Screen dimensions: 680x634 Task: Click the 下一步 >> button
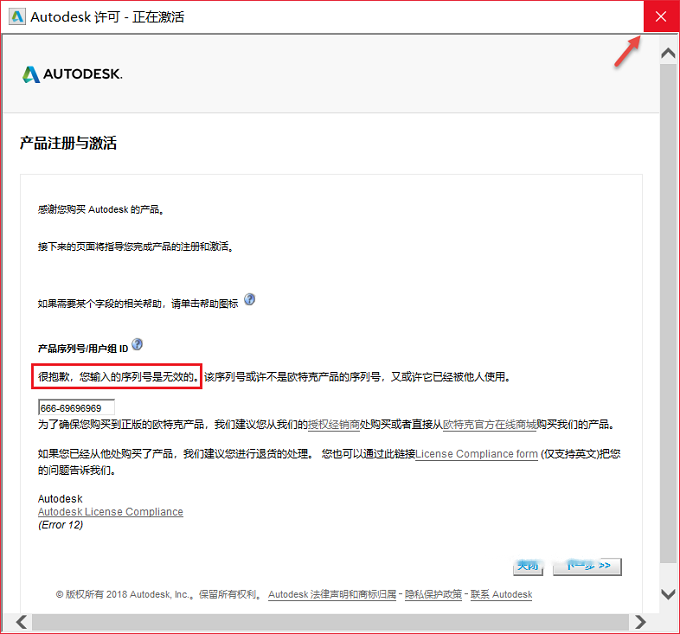tap(587, 566)
